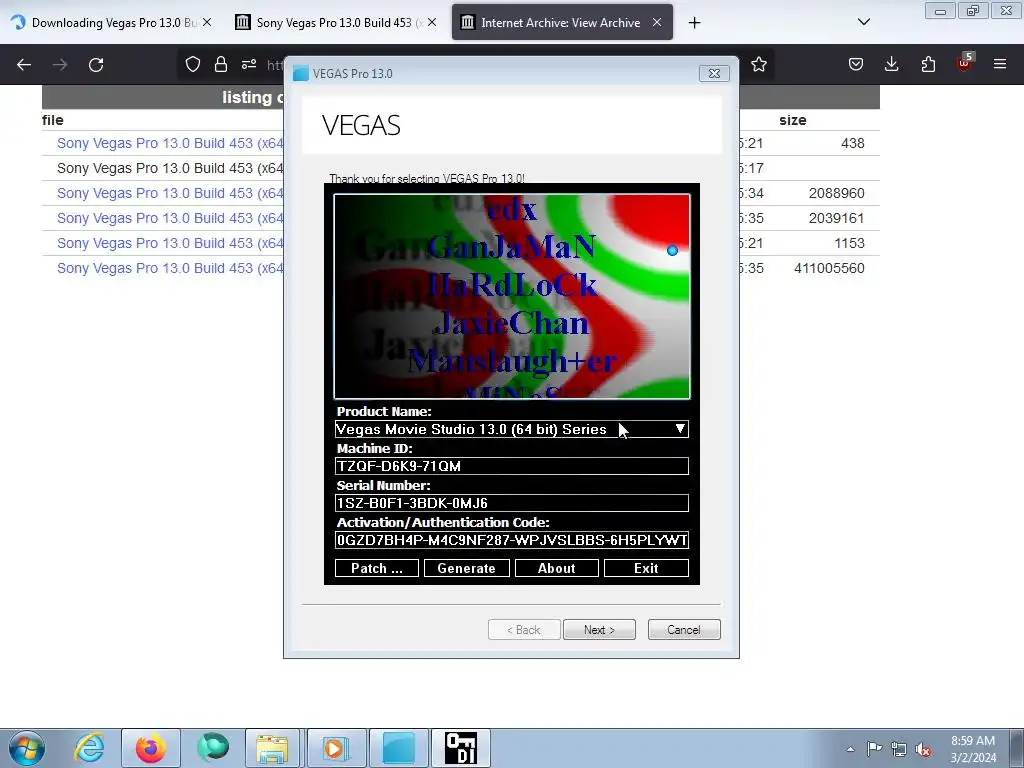
Task: Open the Action Center flag icon
Action: (874, 749)
